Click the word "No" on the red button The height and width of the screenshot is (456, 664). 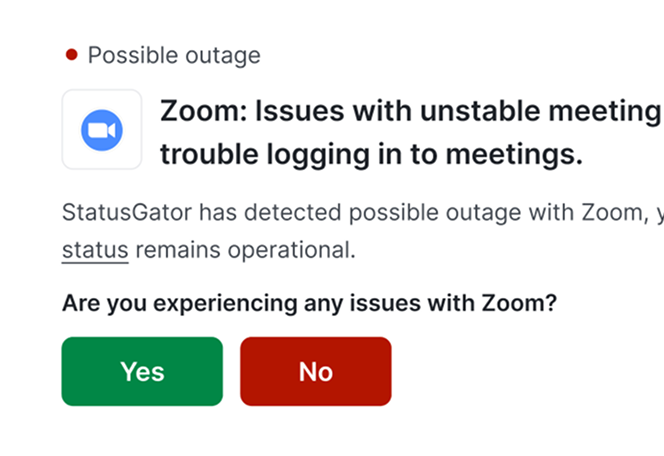[x=315, y=371]
